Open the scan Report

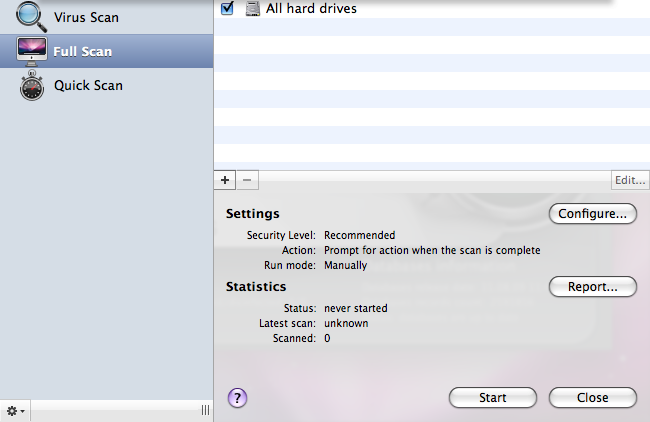coord(593,286)
